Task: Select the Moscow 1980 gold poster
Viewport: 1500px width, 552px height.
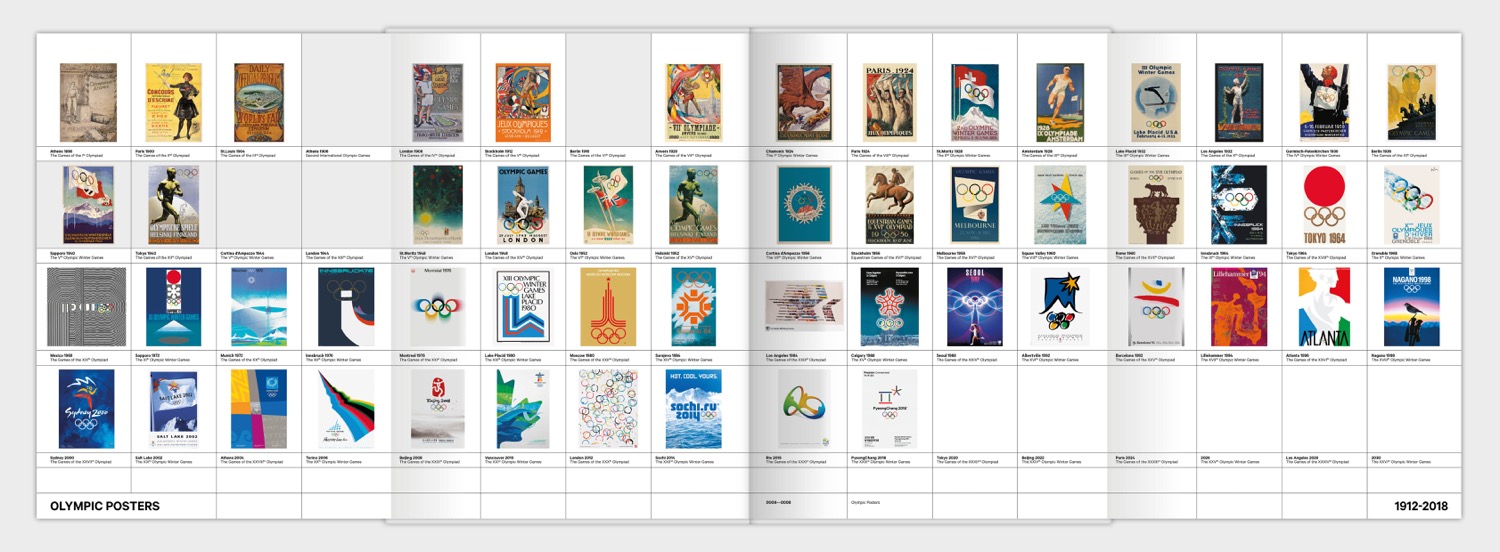Action: click(x=609, y=307)
